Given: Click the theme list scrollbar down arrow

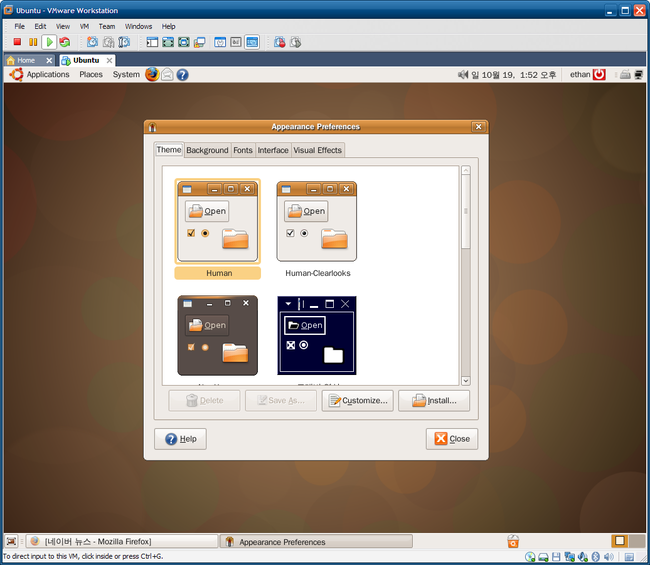Looking at the screenshot, I should click(466, 381).
